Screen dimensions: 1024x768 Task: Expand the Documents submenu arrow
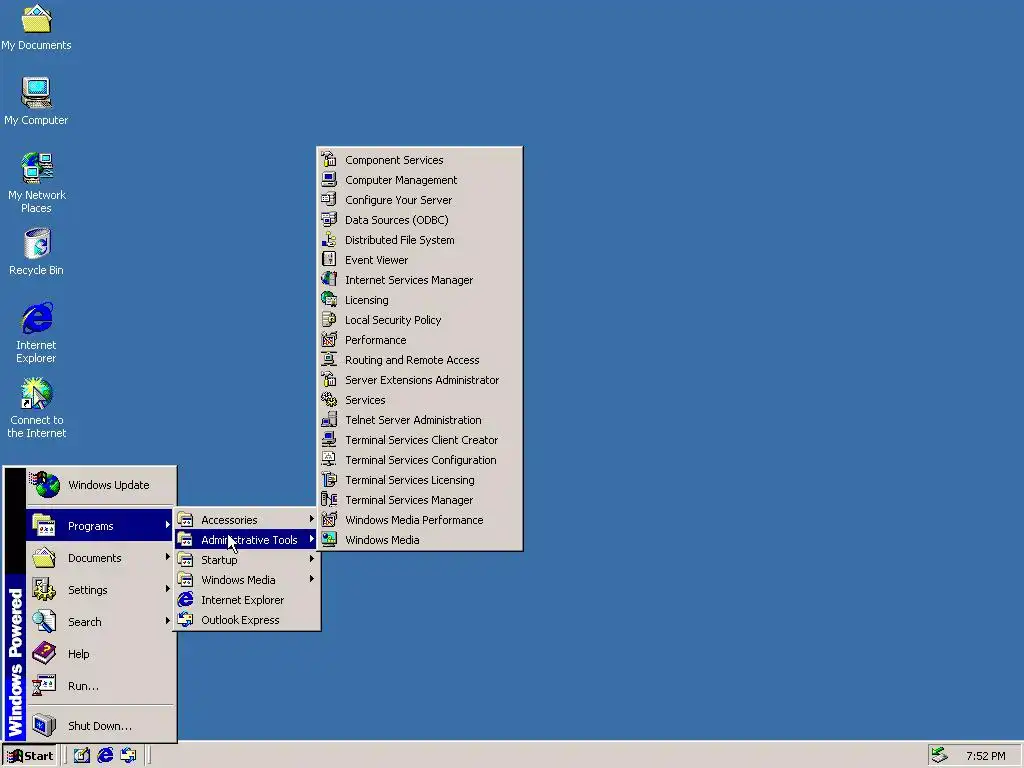click(x=168, y=557)
